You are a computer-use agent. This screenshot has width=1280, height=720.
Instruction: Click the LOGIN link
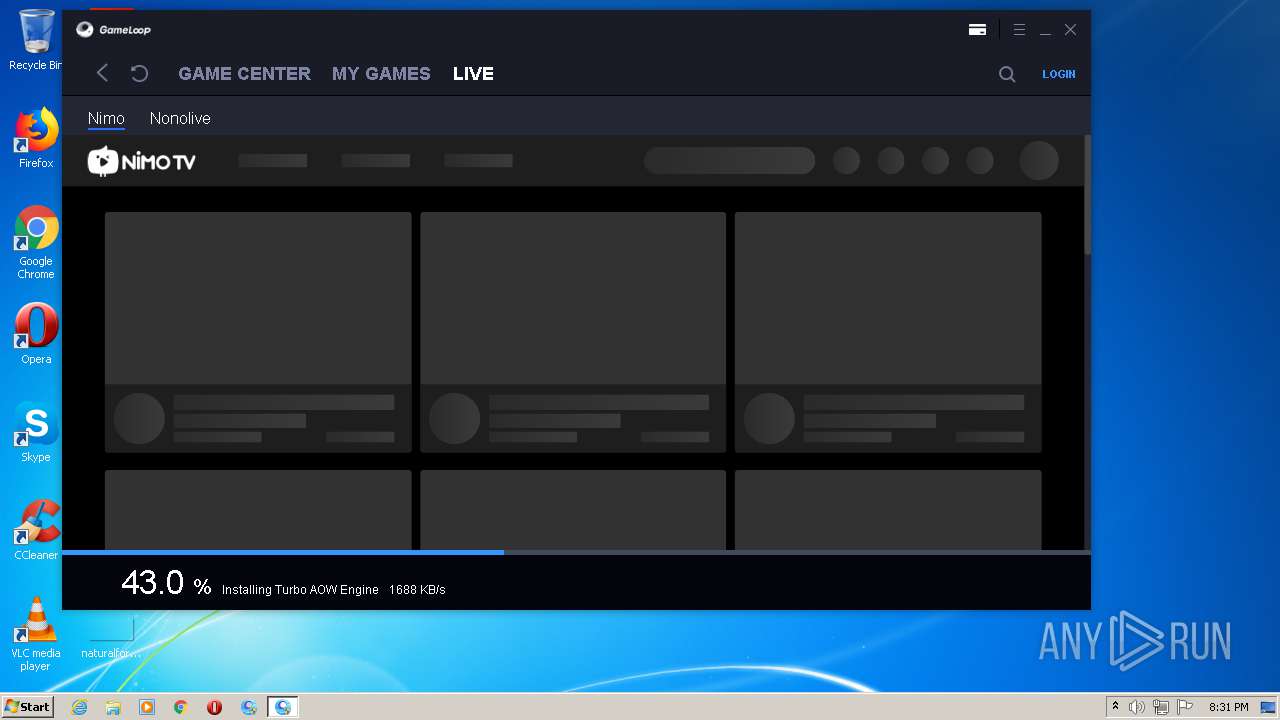coord(1058,74)
